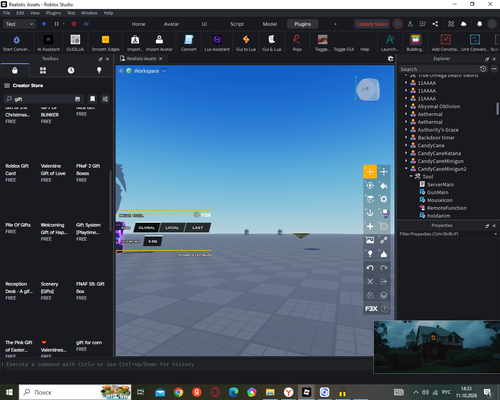
Task: Switch to the Script ribbon tab
Action: pos(237,24)
